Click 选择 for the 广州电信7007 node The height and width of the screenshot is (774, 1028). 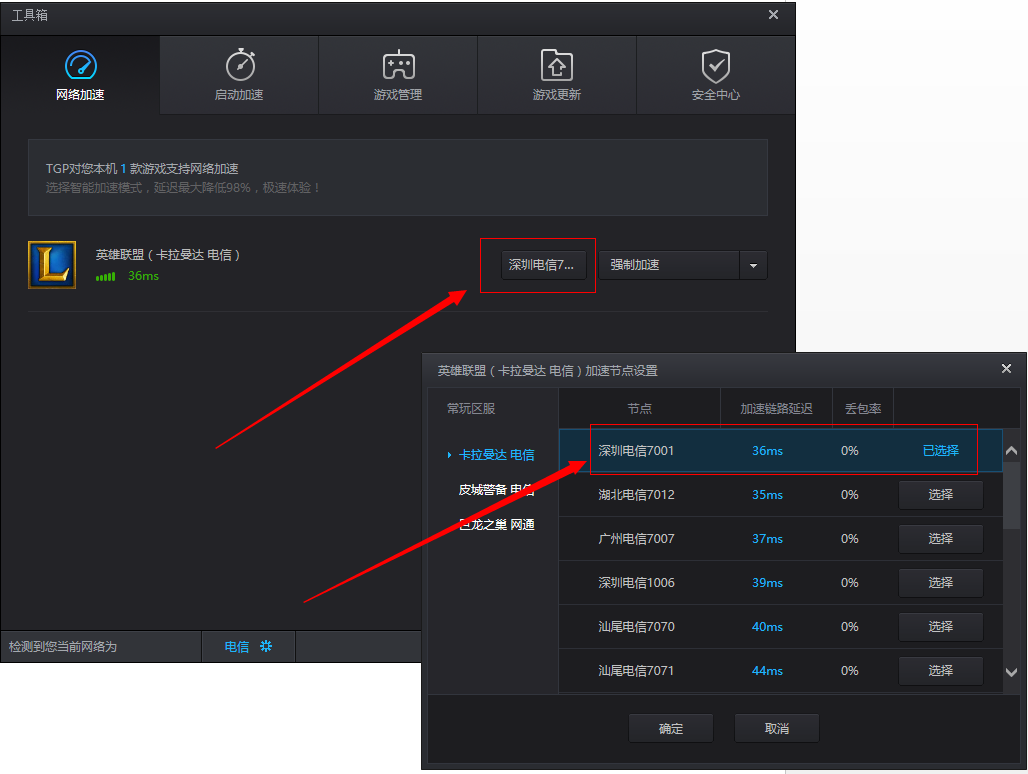tap(941, 539)
